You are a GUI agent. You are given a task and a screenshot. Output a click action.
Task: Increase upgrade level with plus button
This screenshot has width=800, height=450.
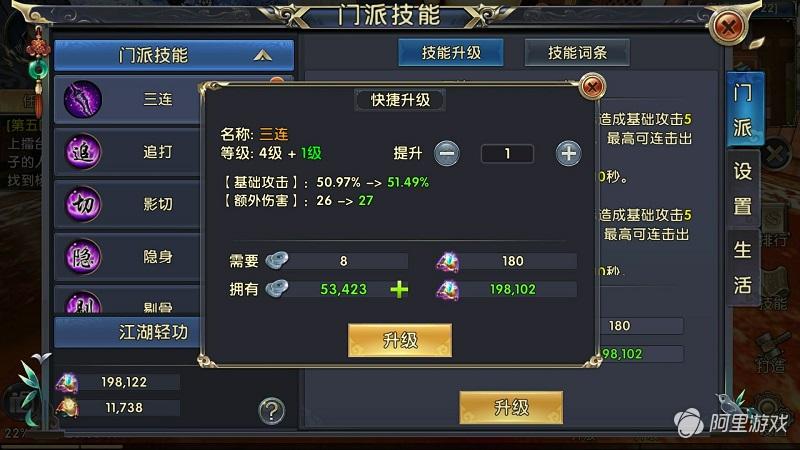click(x=568, y=153)
